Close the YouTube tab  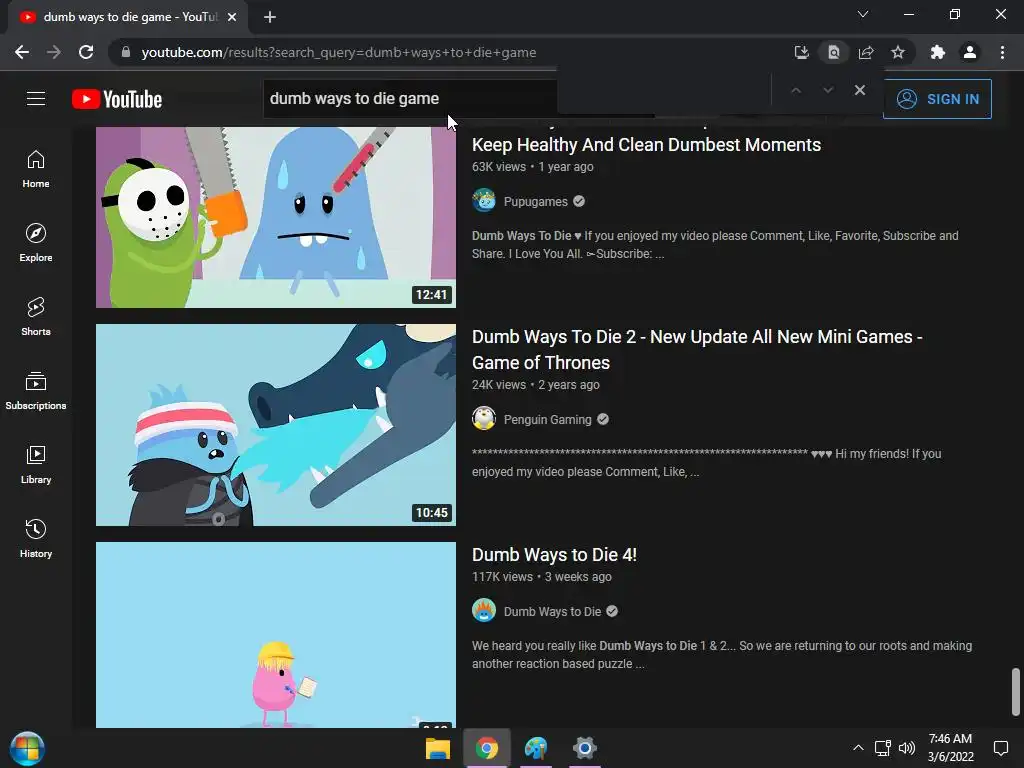pyautogui.click(x=232, y=17)
